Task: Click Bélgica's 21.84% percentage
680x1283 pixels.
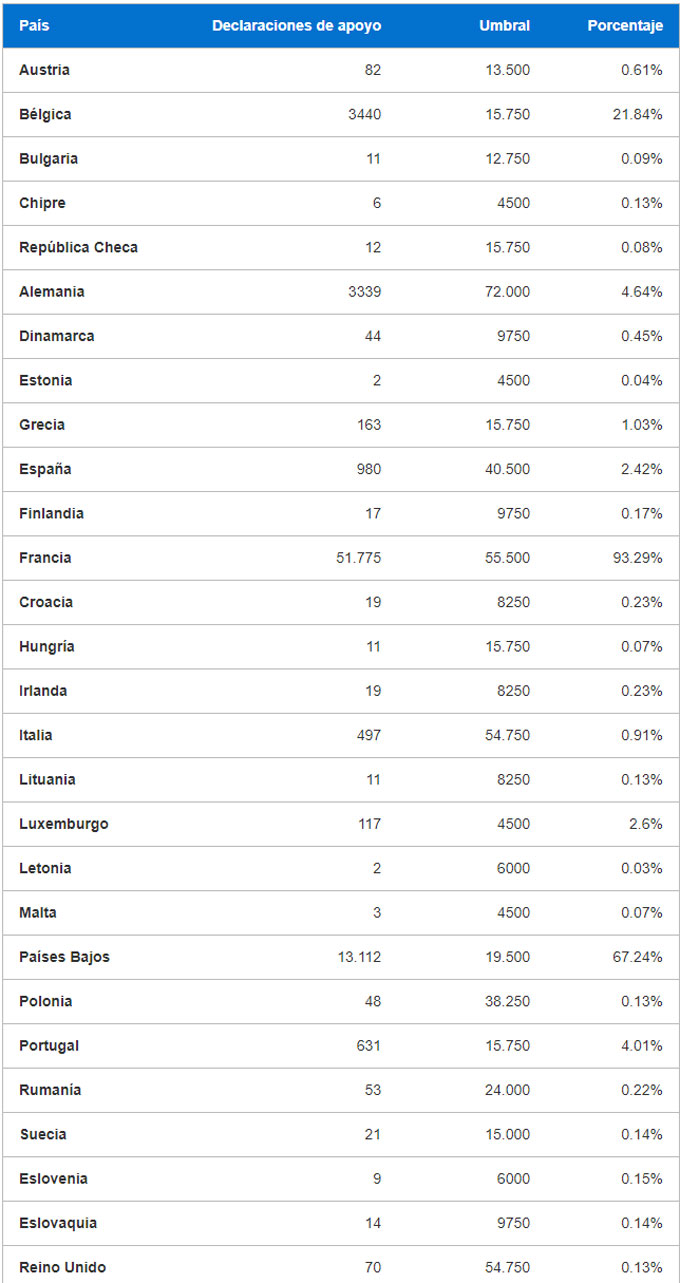Action: pyautogui.click(x=637, y=114)
